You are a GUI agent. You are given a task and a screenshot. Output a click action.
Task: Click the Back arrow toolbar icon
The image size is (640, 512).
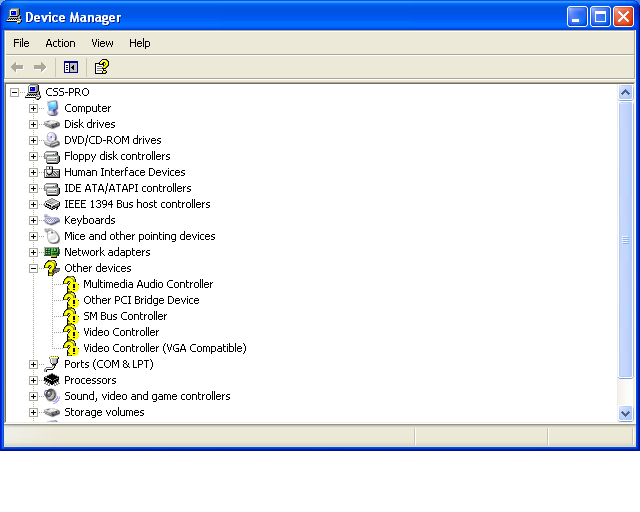point(17,67)
